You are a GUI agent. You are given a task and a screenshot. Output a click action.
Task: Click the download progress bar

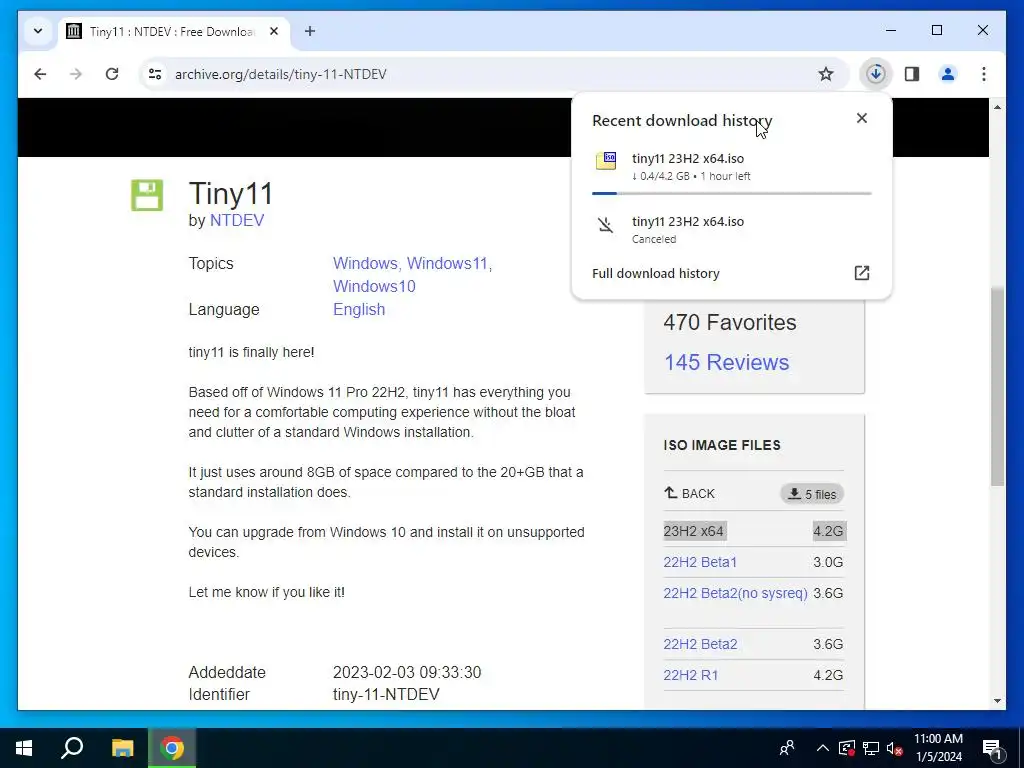click(731, 193)
